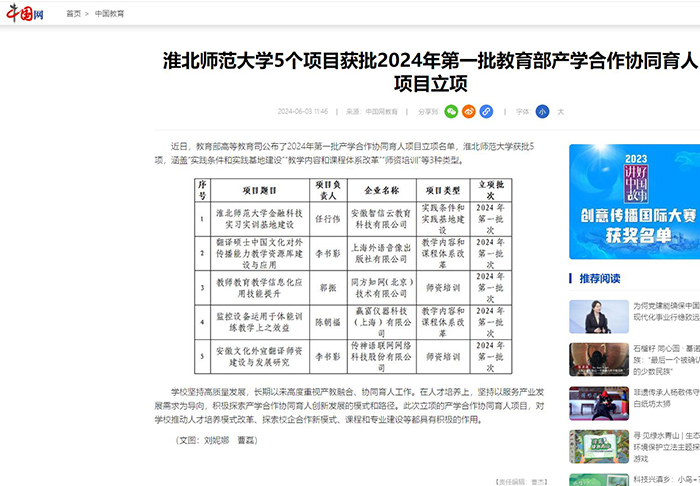The height and width of the screenshot is (486, 700).
Task: Open recommended article starting with 石榴籽
Action: (665, 353)
